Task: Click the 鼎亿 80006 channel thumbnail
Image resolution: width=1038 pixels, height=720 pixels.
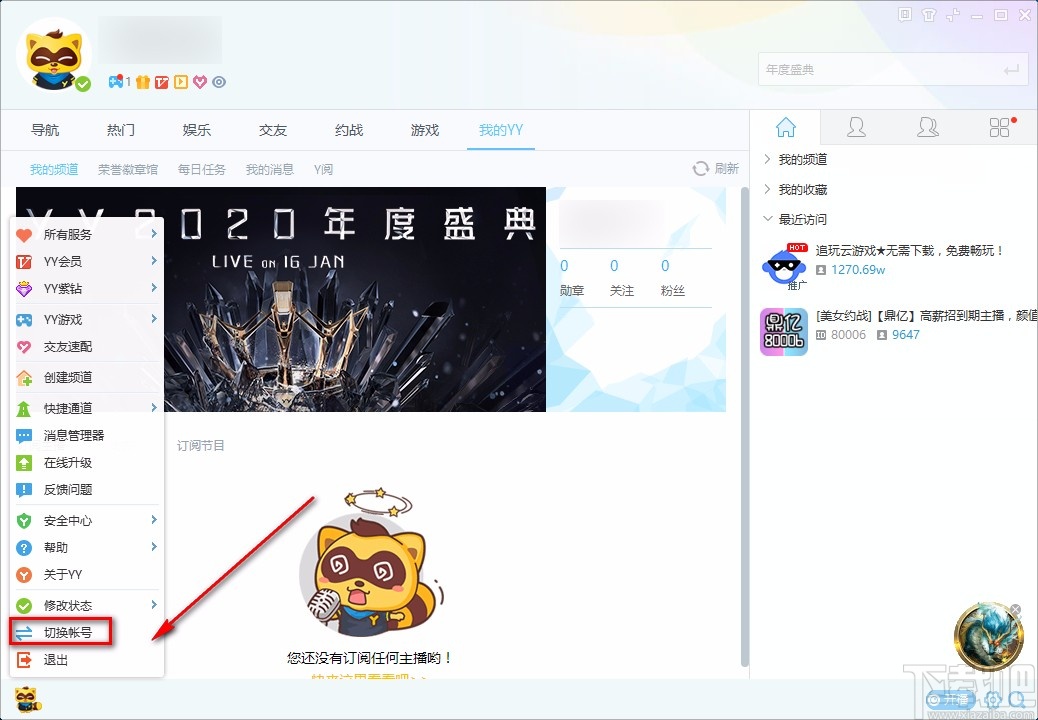Action: pos(784,332)
